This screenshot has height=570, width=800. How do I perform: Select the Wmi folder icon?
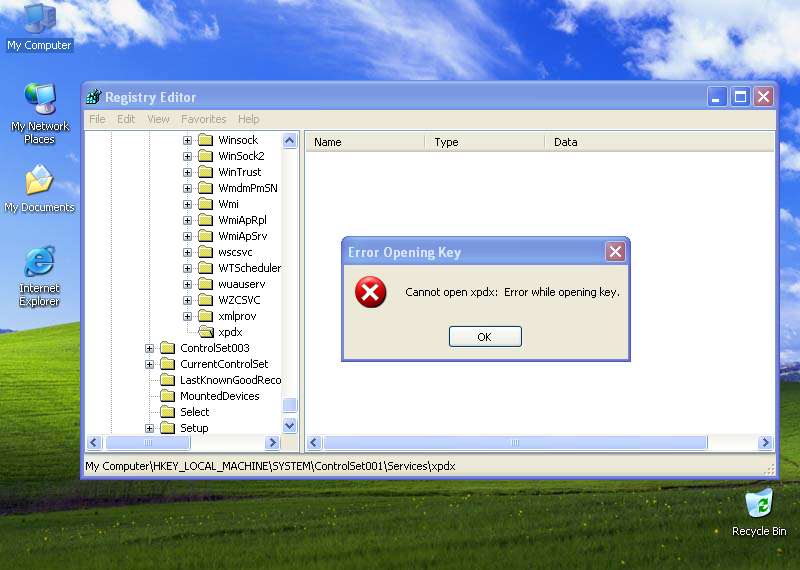tap(206, 204)
